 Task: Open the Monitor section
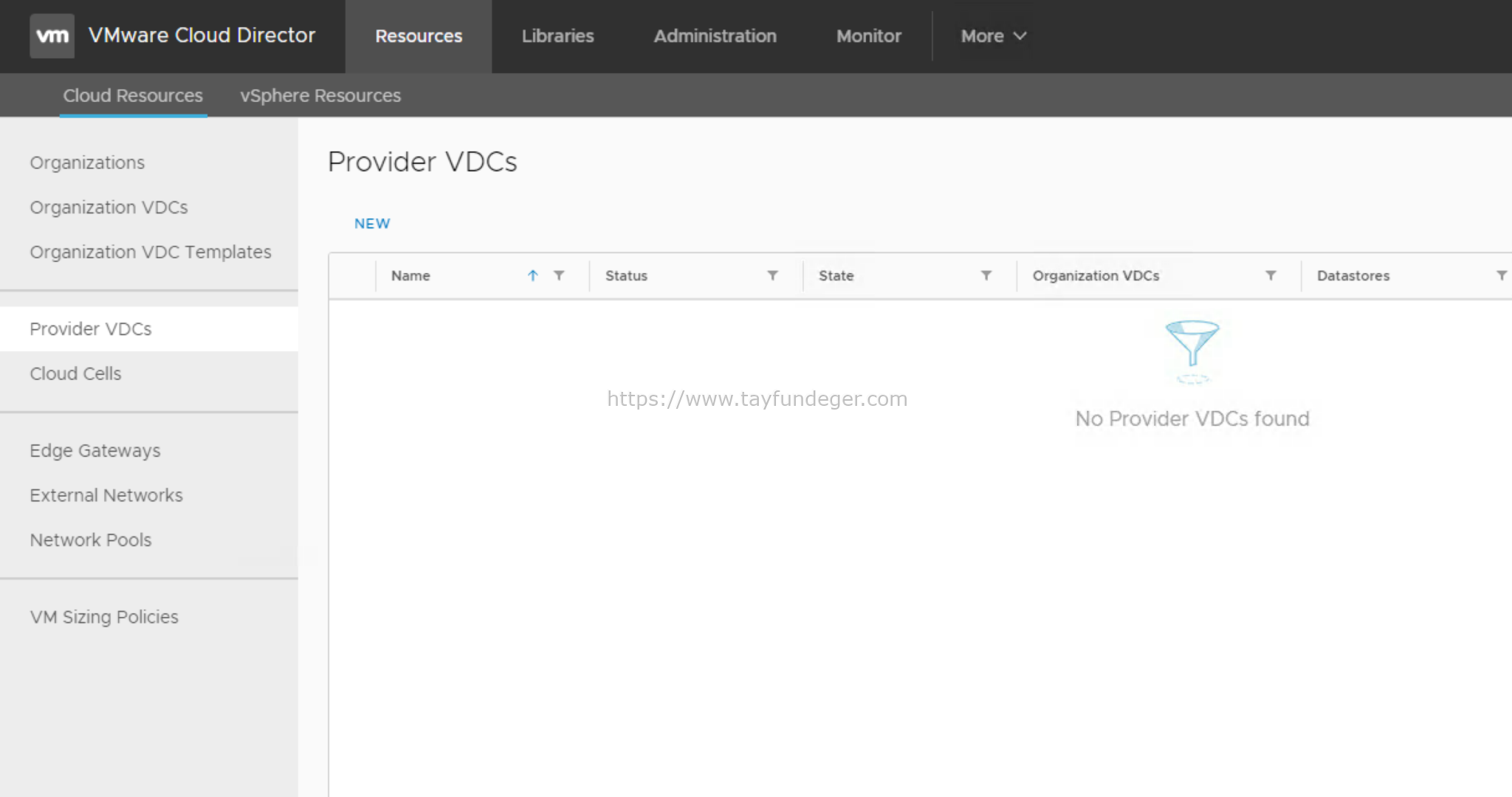pyautogui.click(x=868, y=35)
